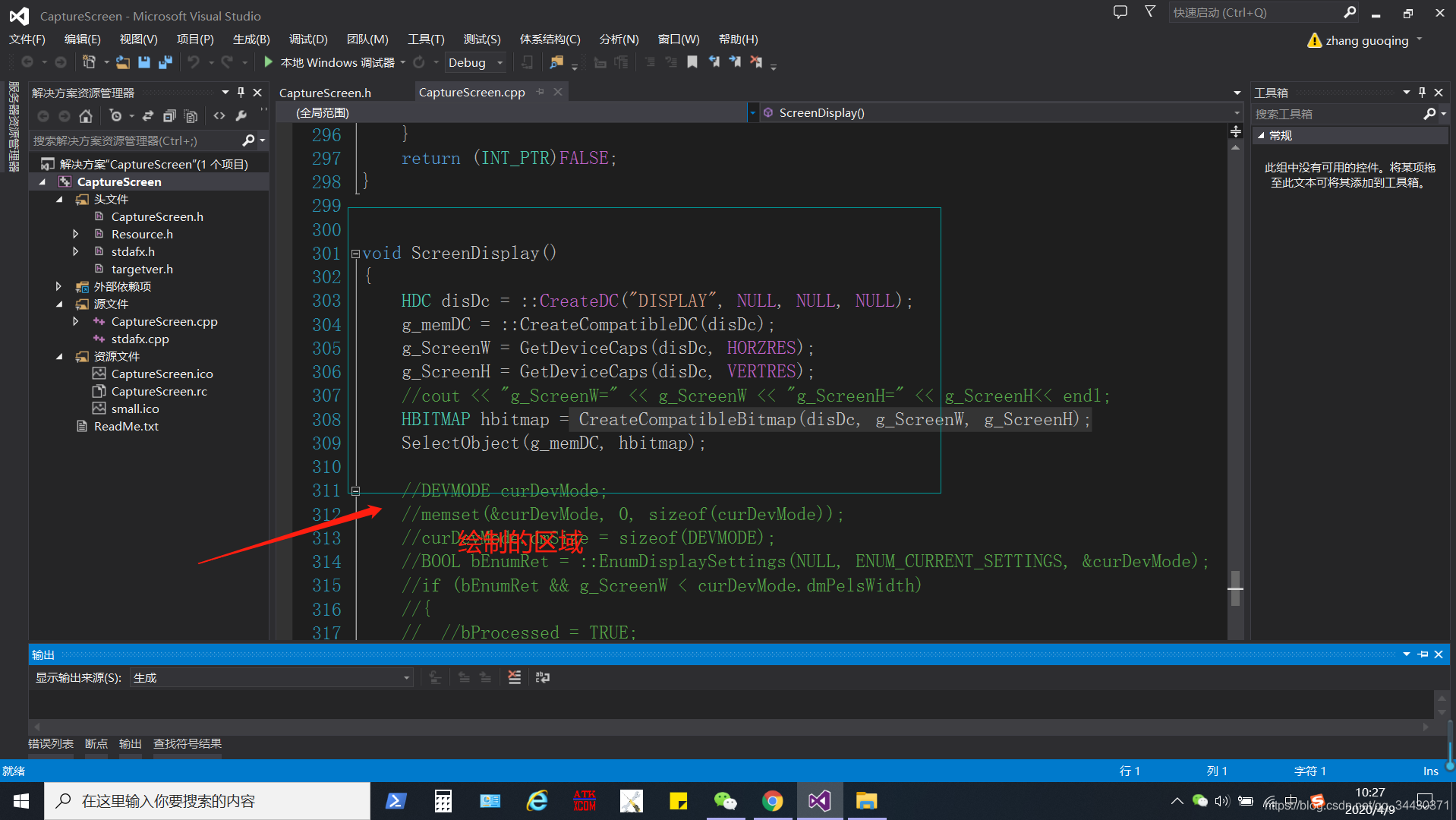The image size is (1456, 820).
Task: Go to the next bookmark
Action: (735, 62)
